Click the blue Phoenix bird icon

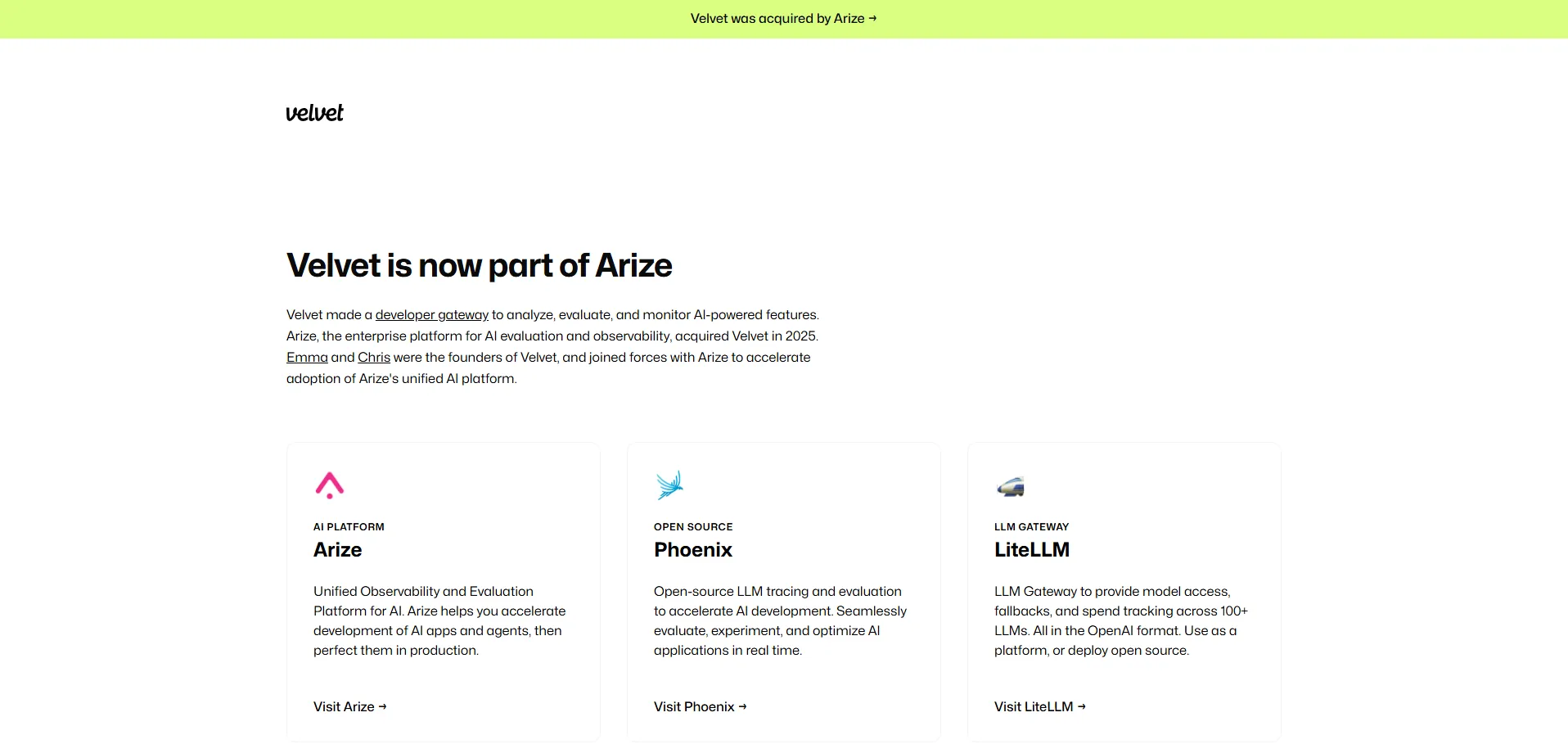pyautogui.click(x=669, y=485)
